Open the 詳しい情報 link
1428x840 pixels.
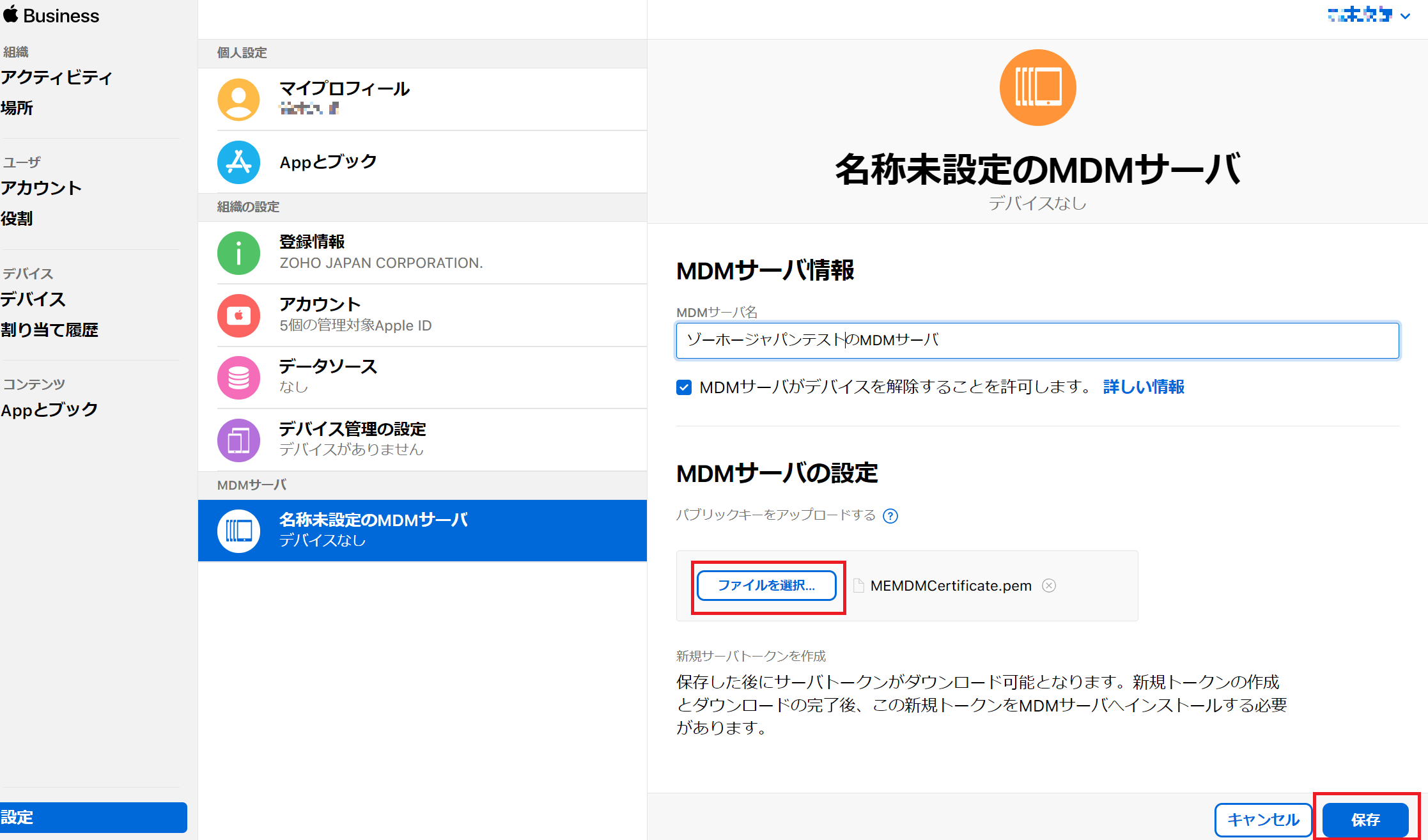pos(1144,387)
